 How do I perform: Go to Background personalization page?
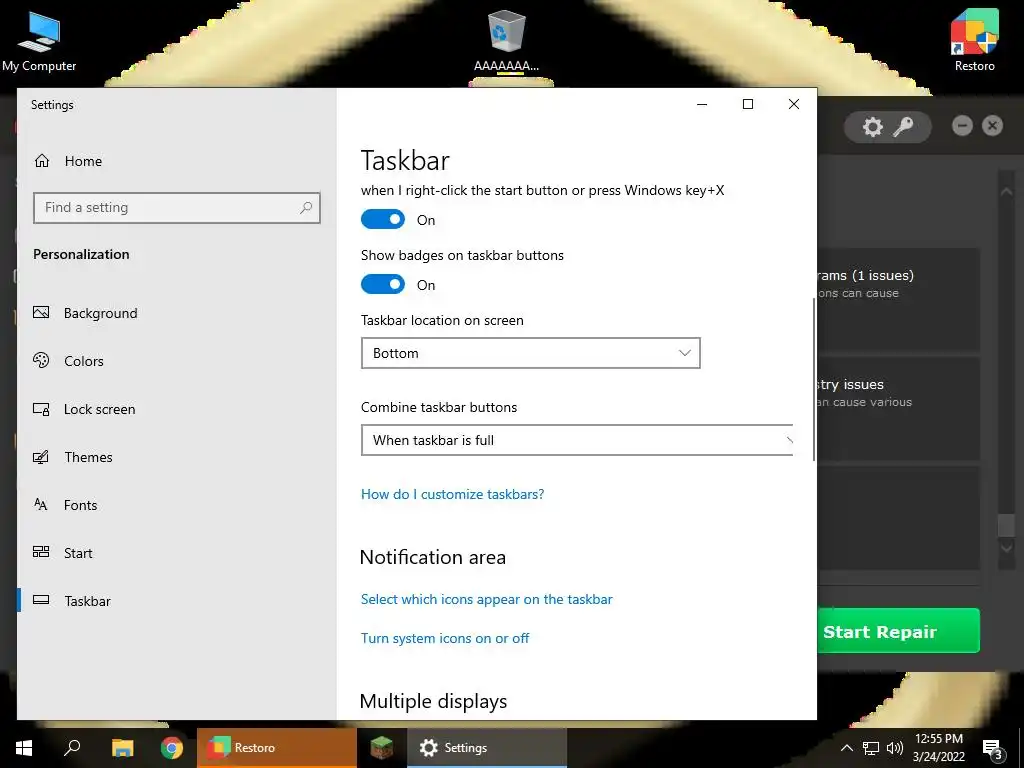(x=101, y=313)
